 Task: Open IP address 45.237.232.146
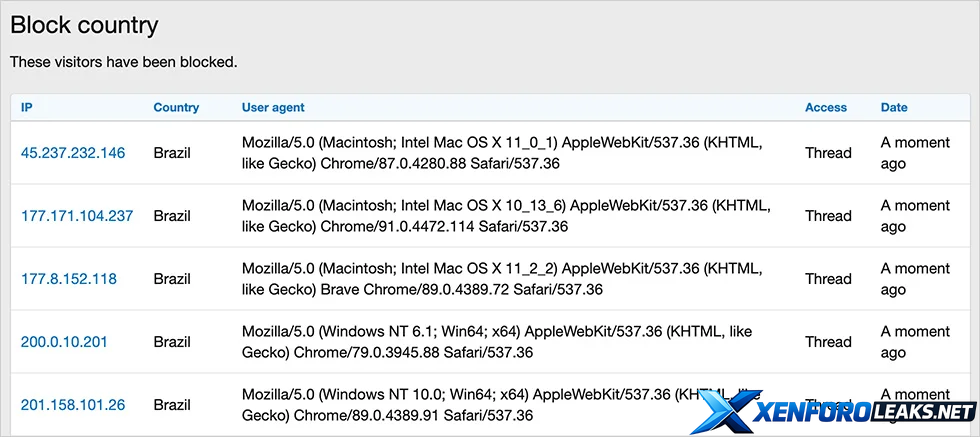[73, 153]
